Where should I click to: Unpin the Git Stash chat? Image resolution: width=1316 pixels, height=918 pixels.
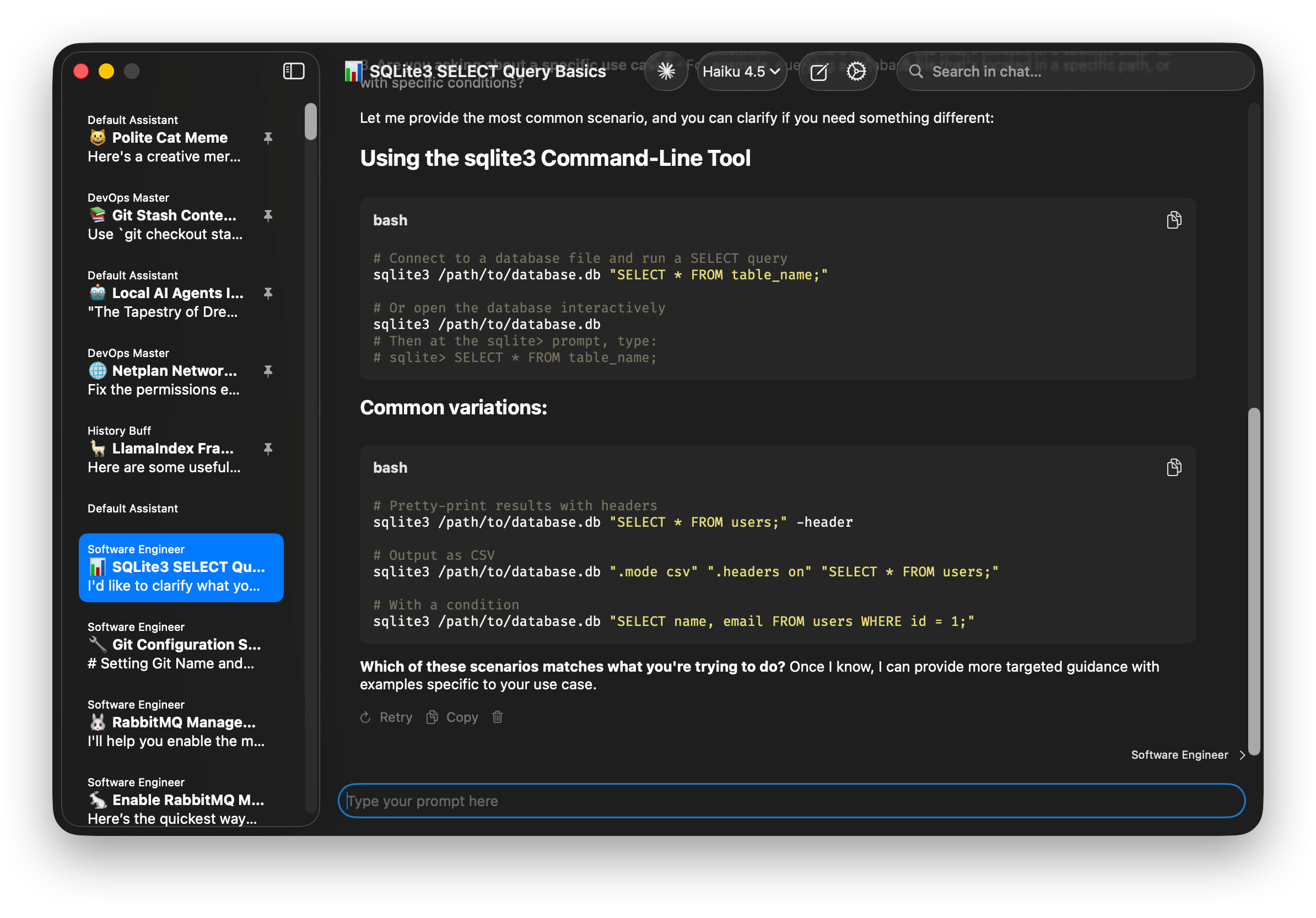268,215
